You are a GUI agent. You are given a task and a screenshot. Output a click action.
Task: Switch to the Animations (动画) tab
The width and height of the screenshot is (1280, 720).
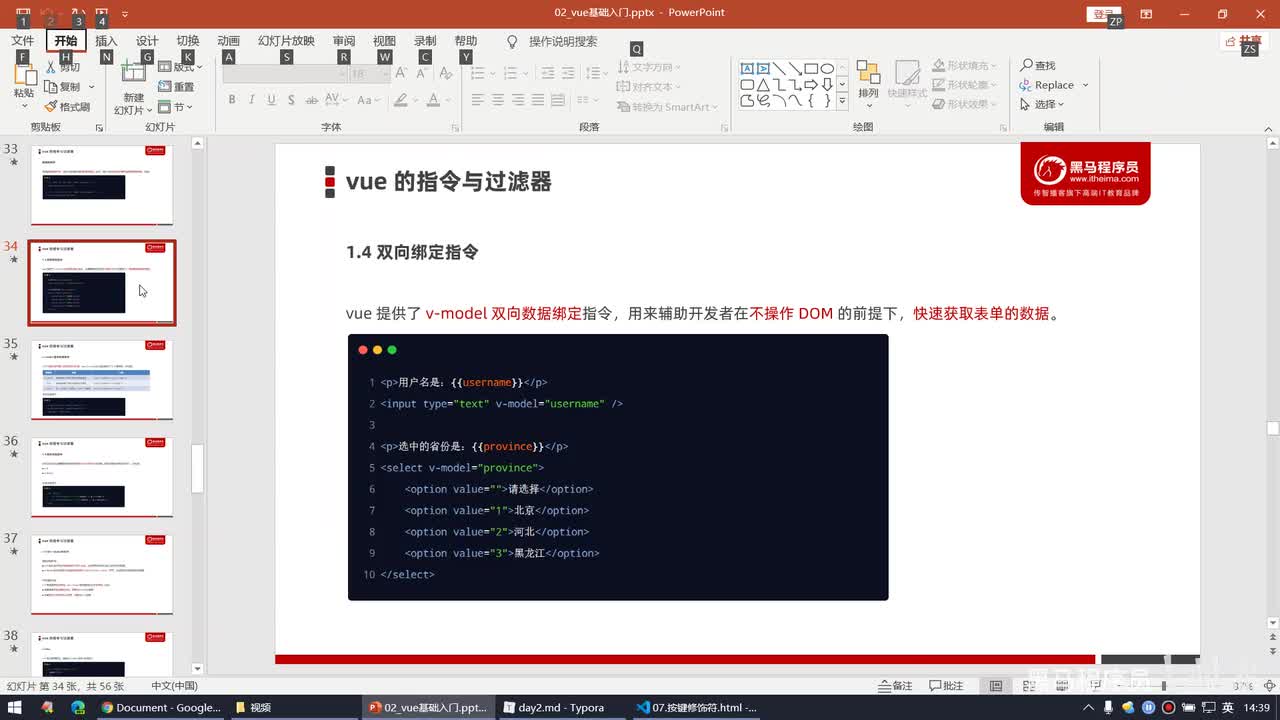(x=228, y=41)
